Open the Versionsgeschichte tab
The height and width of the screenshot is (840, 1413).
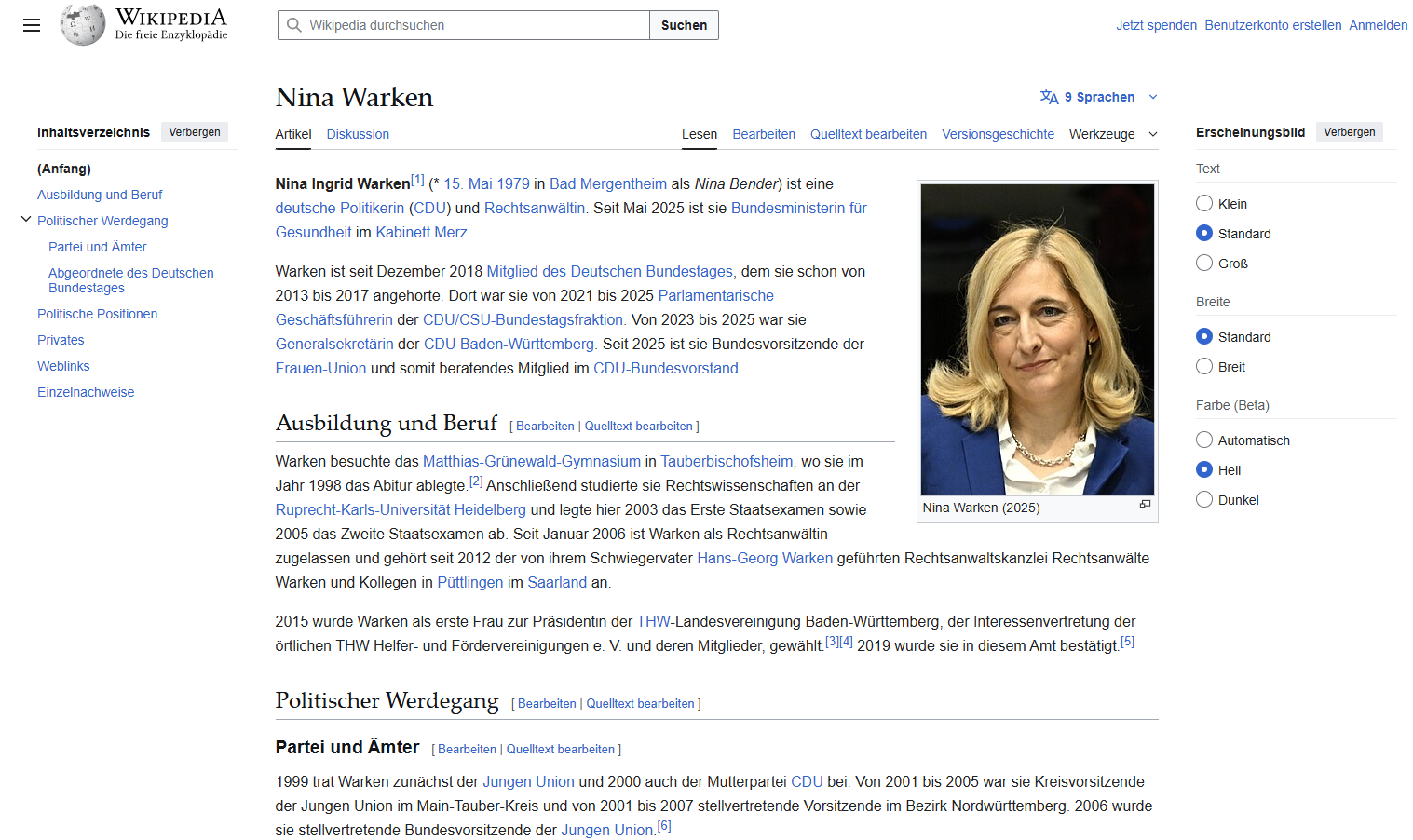pos(998,134)
